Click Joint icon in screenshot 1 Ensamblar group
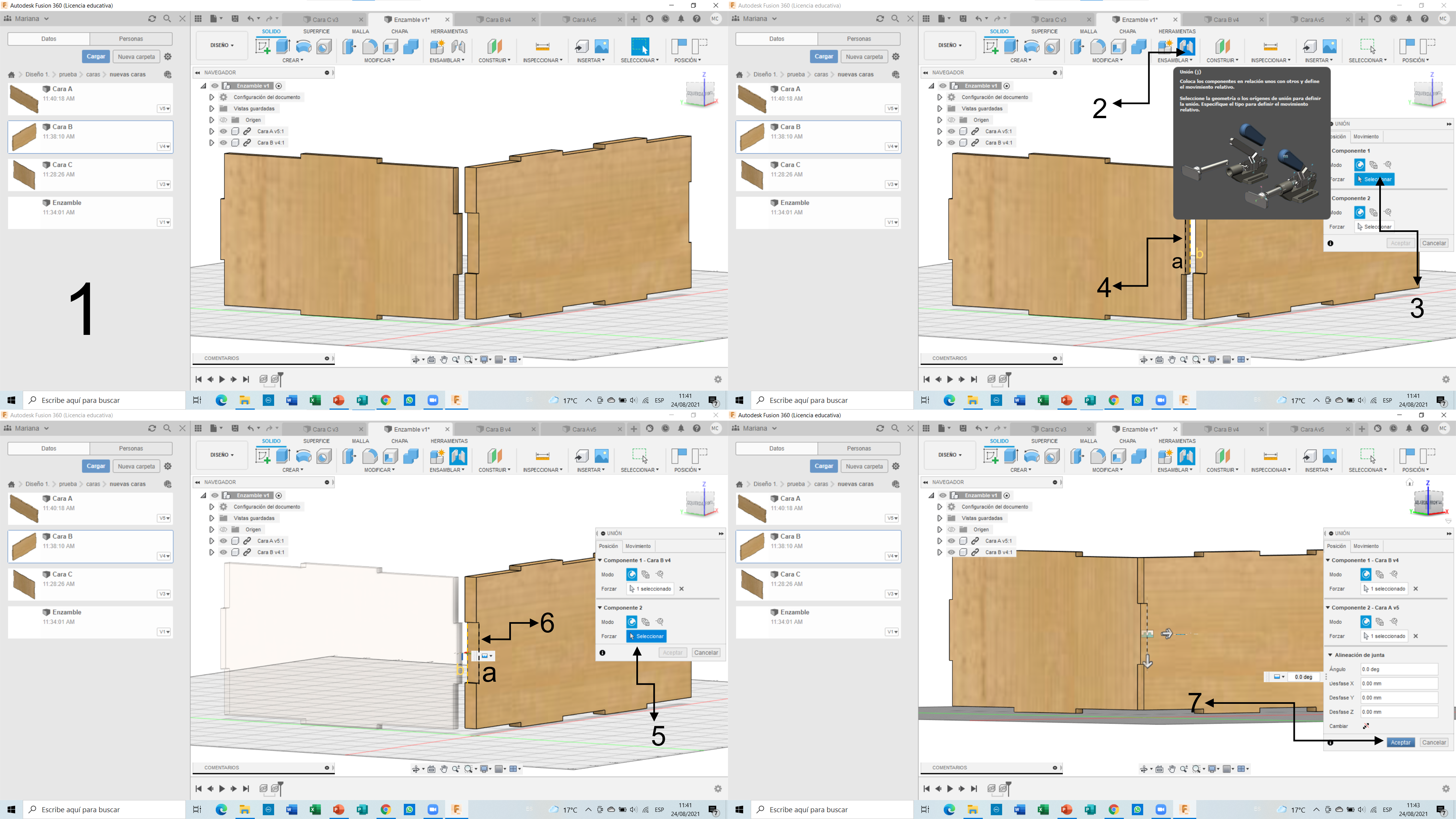 point(458,46)
